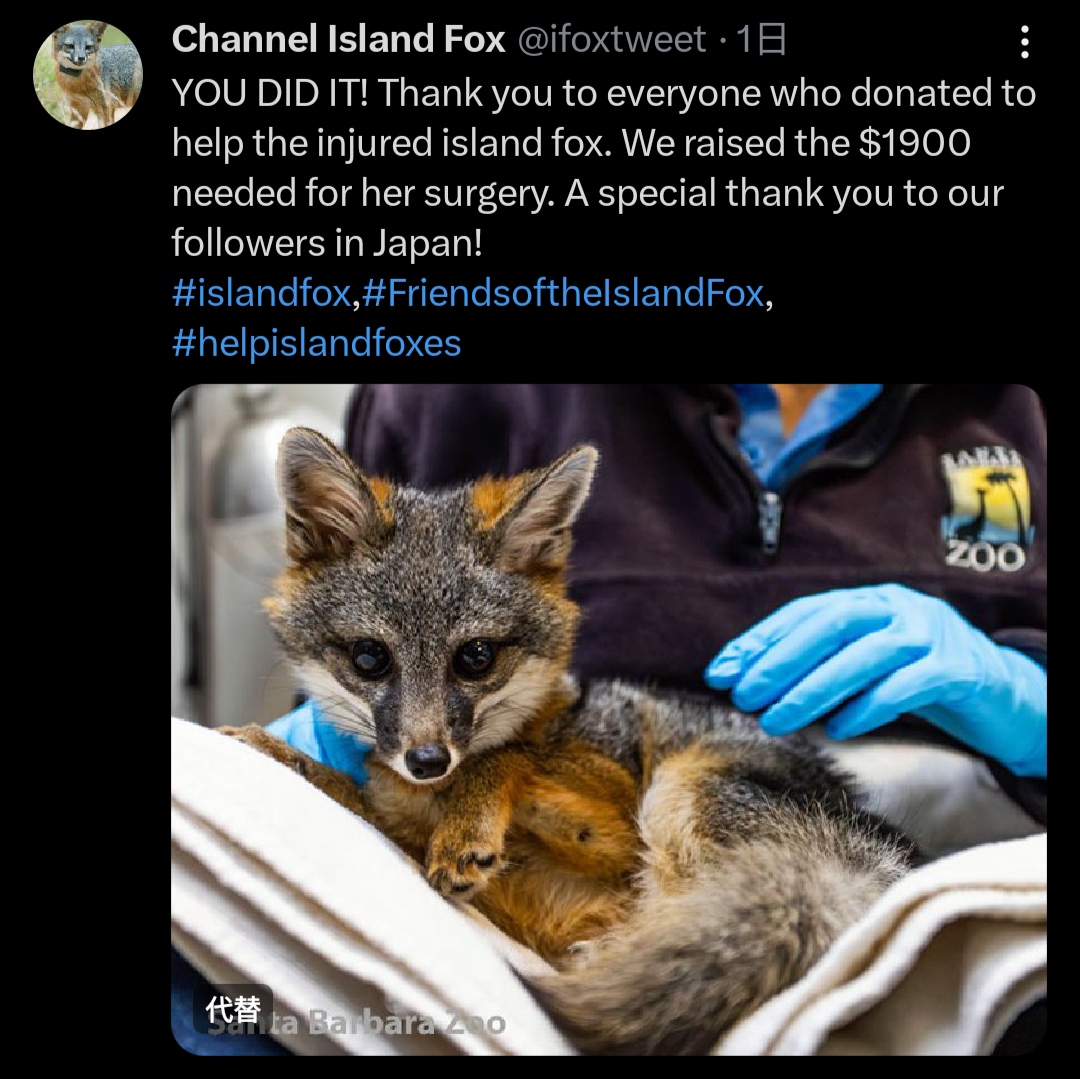Open the @ifoxtweet handle link
The width and height of the screenshot is (1080, 1079).
point(611,39)
